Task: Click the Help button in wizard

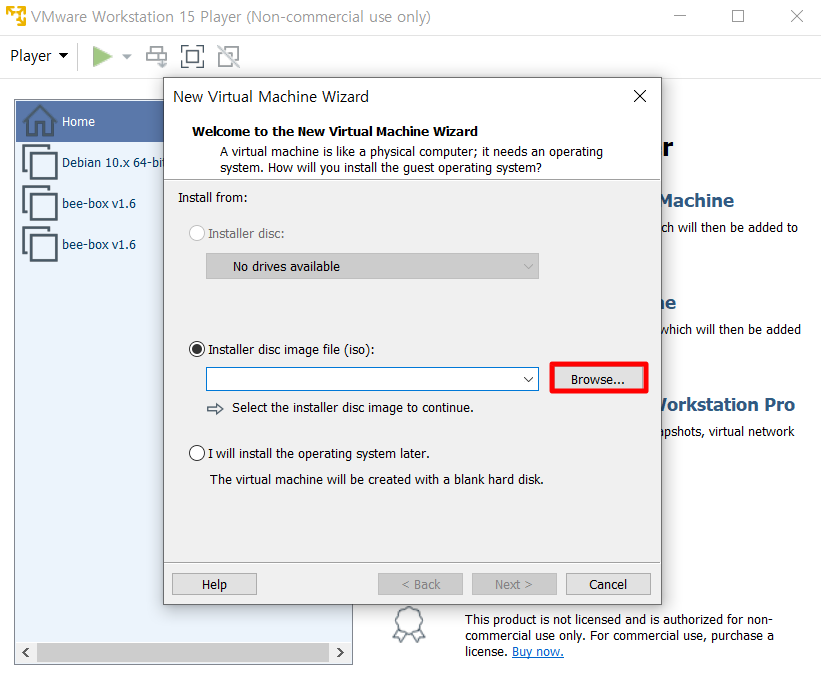Action: (214, 584)
